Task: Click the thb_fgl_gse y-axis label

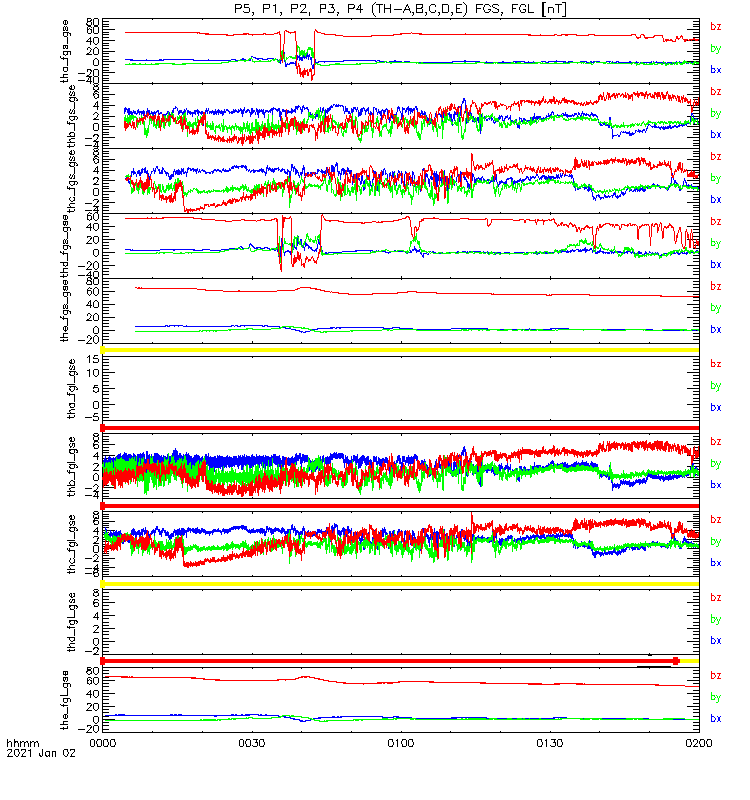Action: click(71, 466)
